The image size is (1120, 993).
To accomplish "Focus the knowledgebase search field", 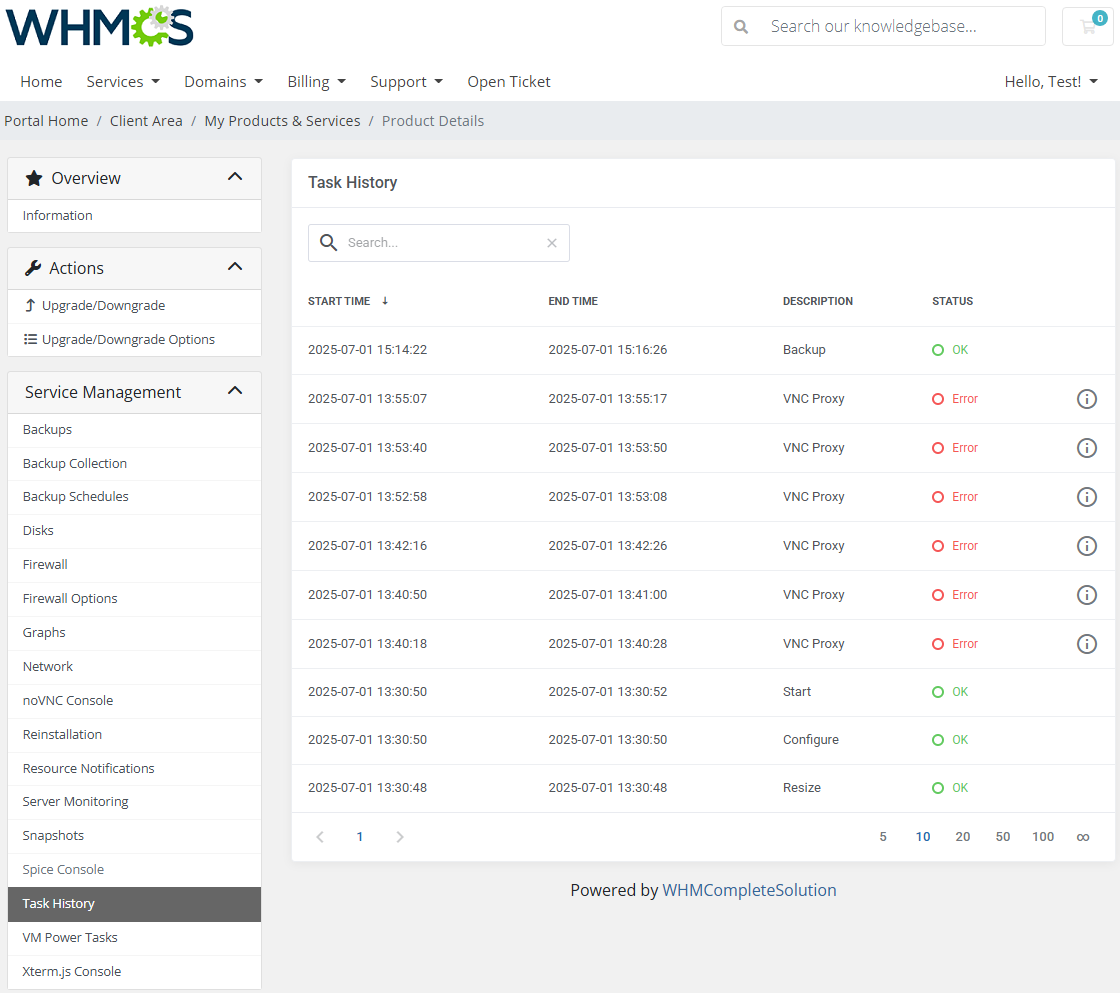I will [884, 26].
